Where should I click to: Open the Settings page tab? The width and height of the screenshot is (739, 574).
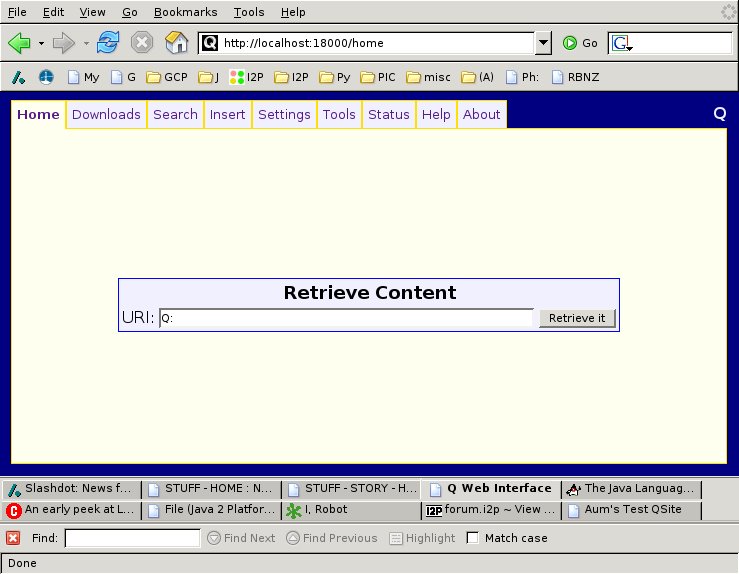(284, 114)
